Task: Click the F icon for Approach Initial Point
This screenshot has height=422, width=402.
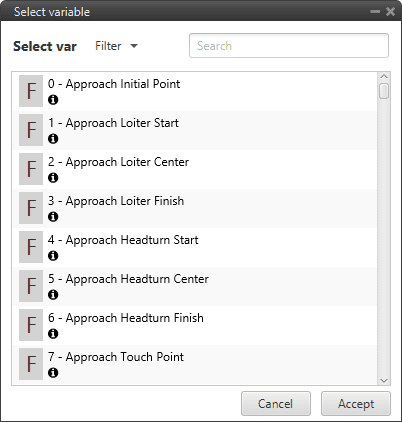Action: 31,91
